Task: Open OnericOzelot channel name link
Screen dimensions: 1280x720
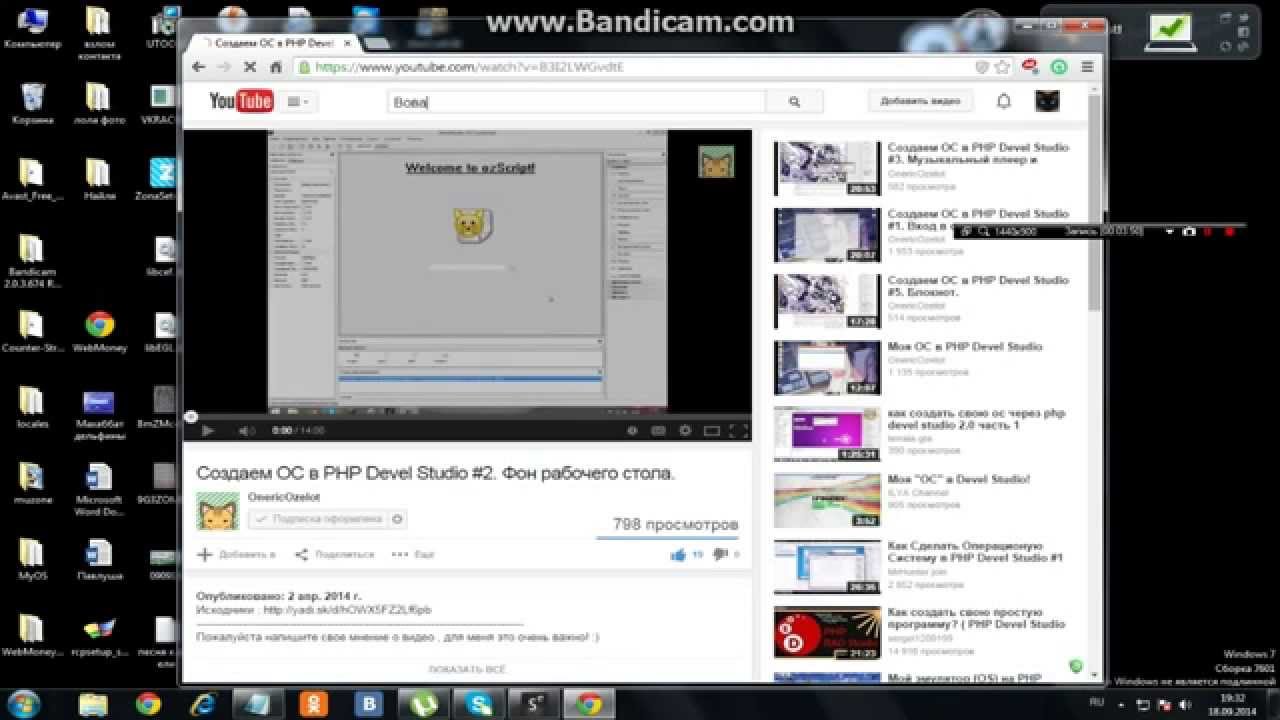Action: tap(284, 497)
